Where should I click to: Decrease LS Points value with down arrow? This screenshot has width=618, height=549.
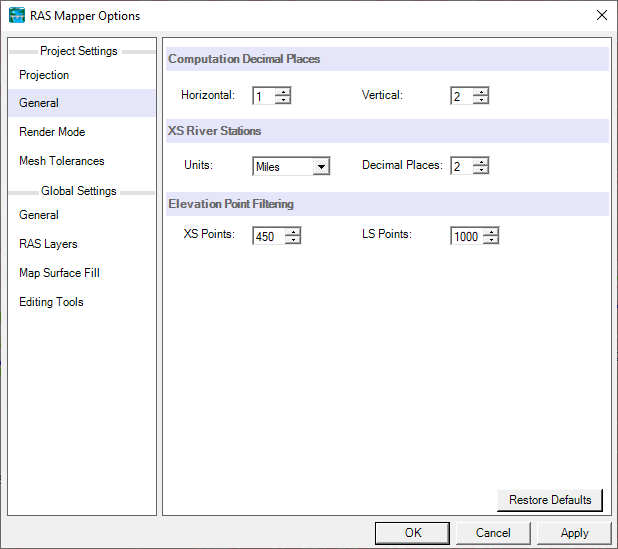[491, 239]
